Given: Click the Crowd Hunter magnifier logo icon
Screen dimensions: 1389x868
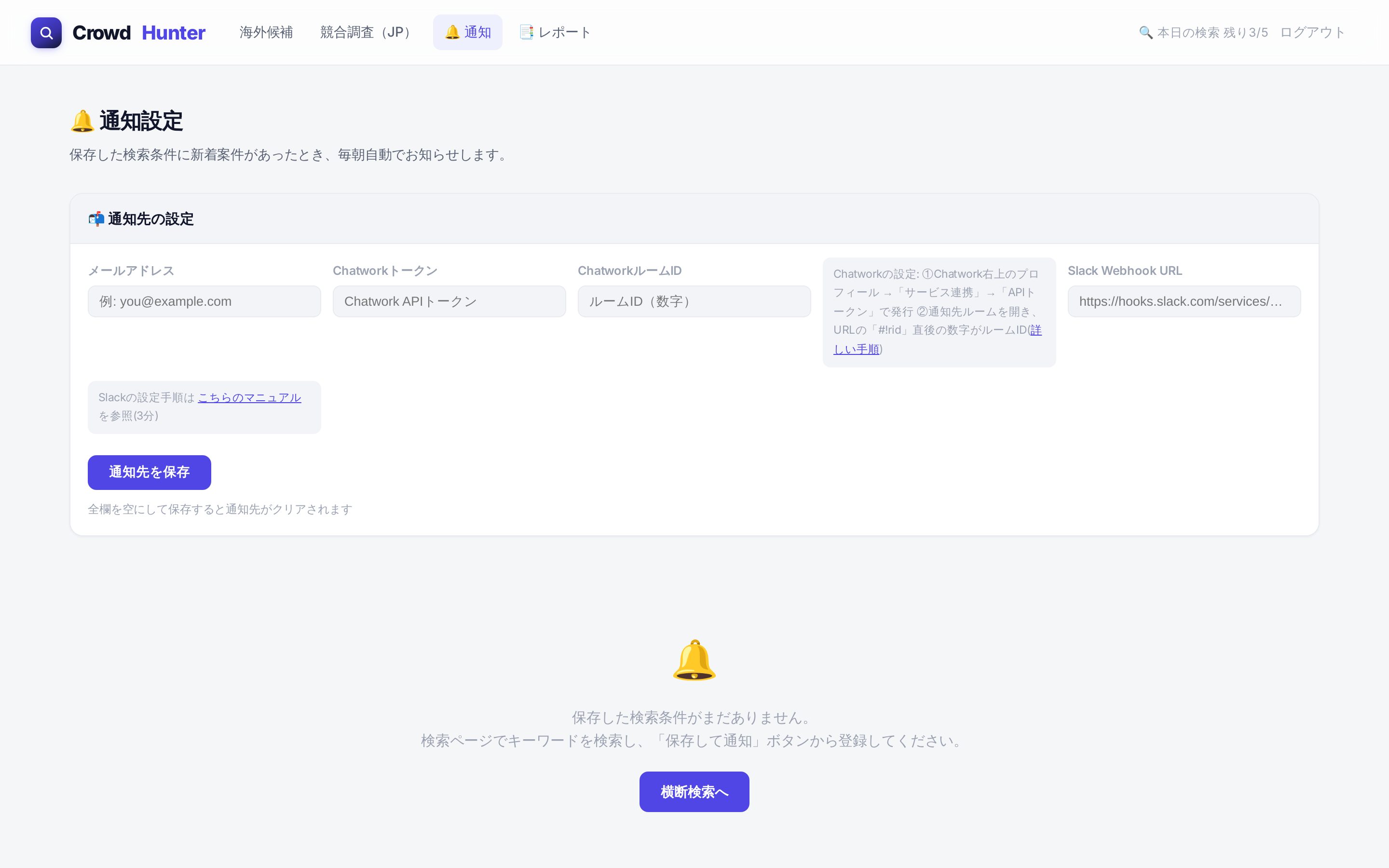Looking at the screenshot, I should coord(46,33).
